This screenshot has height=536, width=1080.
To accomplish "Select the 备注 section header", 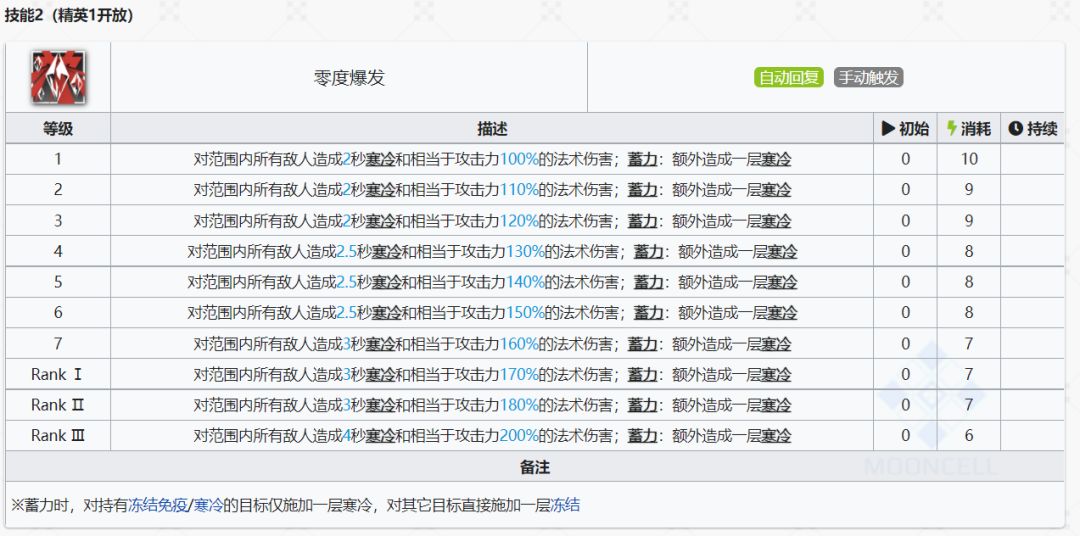I will (534, 467).
